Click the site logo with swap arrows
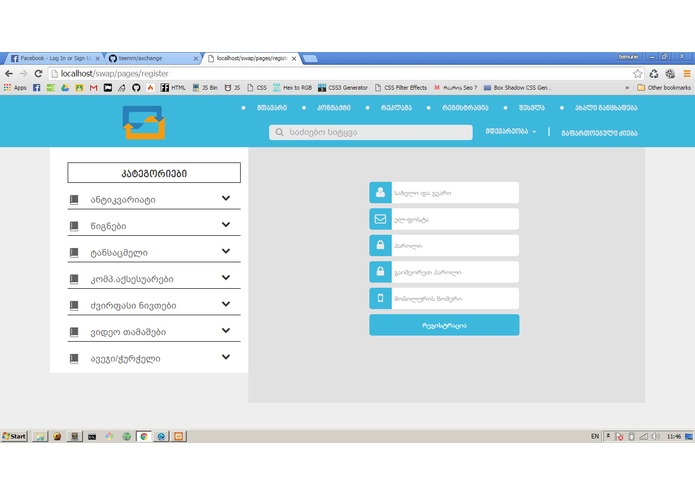Image resolution: width=695 pixels, height=494 pixels. 144,123
